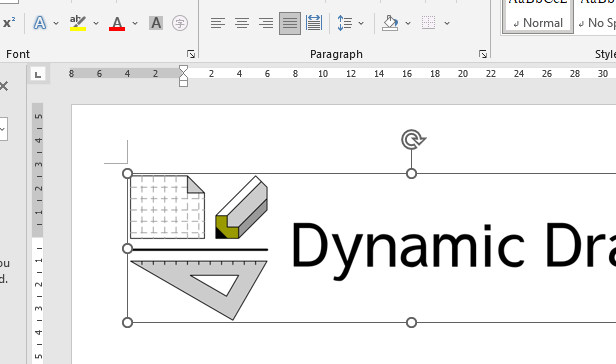The image size is (616, 364).
Task: Click top-middle resize handle of text box
Action: [411, 174]
